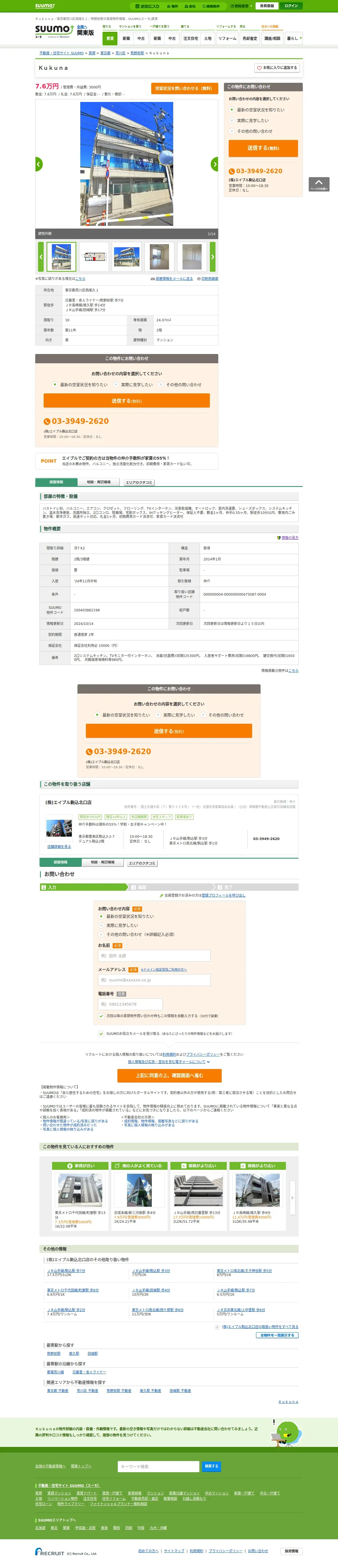Click printer icon 印刷用画面

coord(207,279)
